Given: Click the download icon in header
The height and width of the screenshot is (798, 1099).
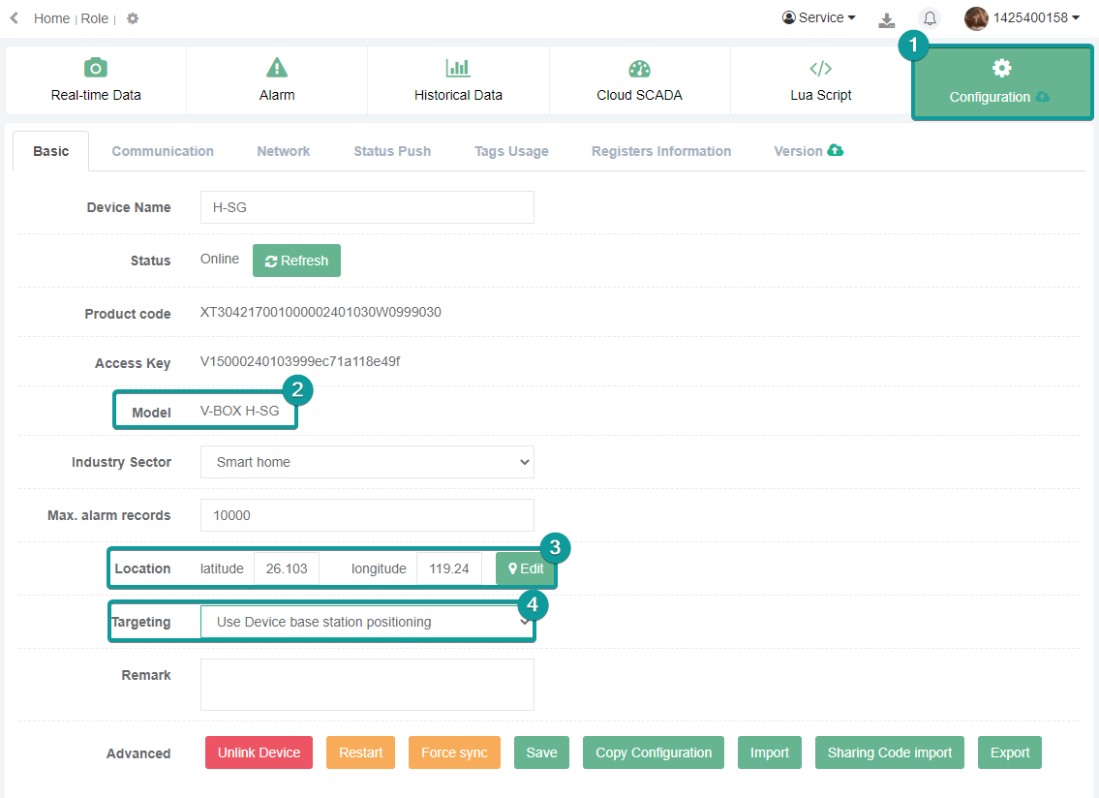Looking at the screenshot, I should pos(886,19).
